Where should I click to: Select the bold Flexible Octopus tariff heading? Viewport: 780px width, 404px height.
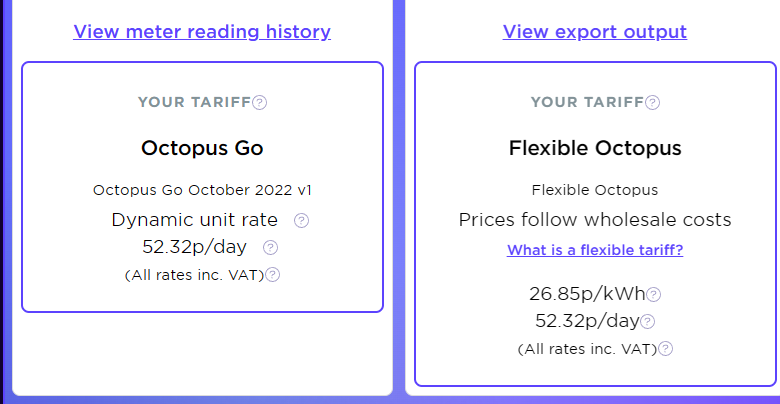pos(595,148)
